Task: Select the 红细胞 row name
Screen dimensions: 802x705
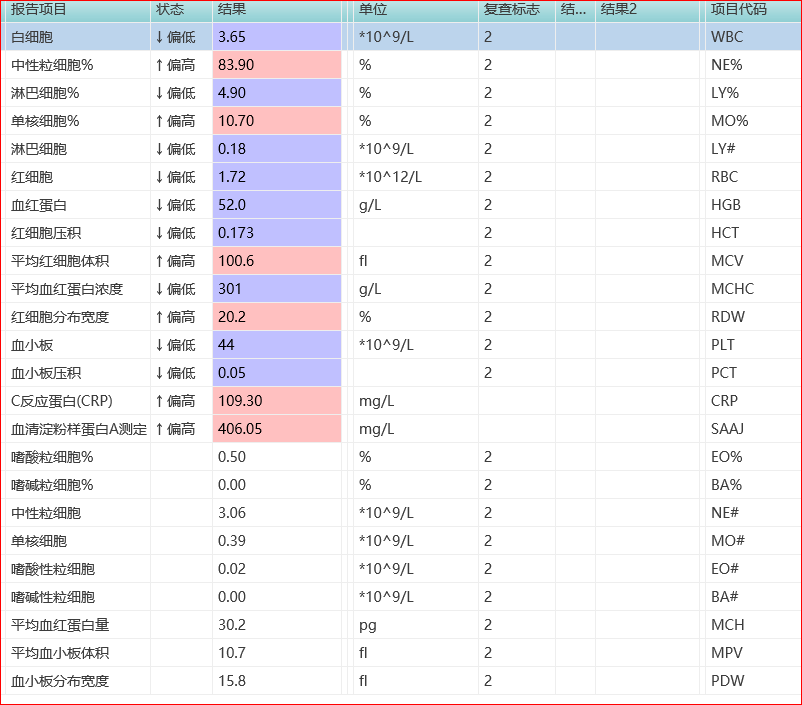Action: [x=32, y=177]
